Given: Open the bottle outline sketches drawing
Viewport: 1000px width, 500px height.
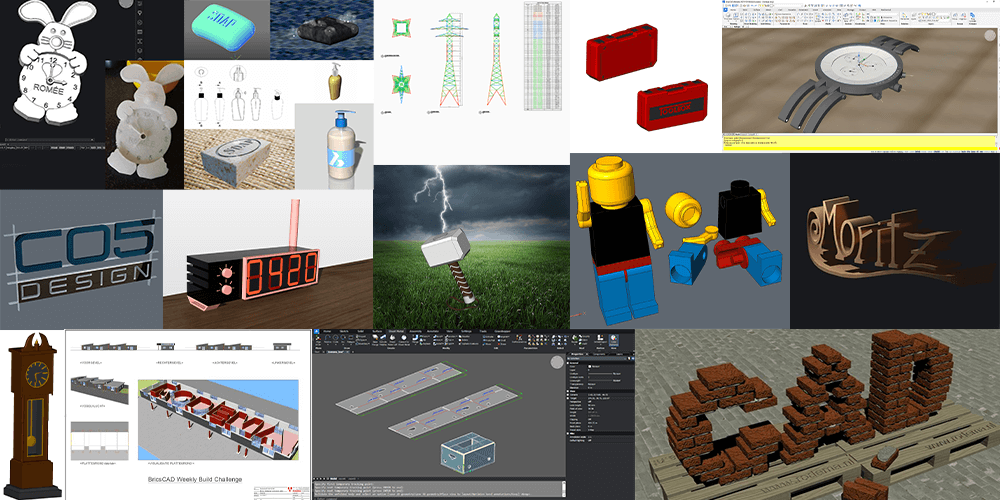Looking at the screenshot, I should (239, 94).
